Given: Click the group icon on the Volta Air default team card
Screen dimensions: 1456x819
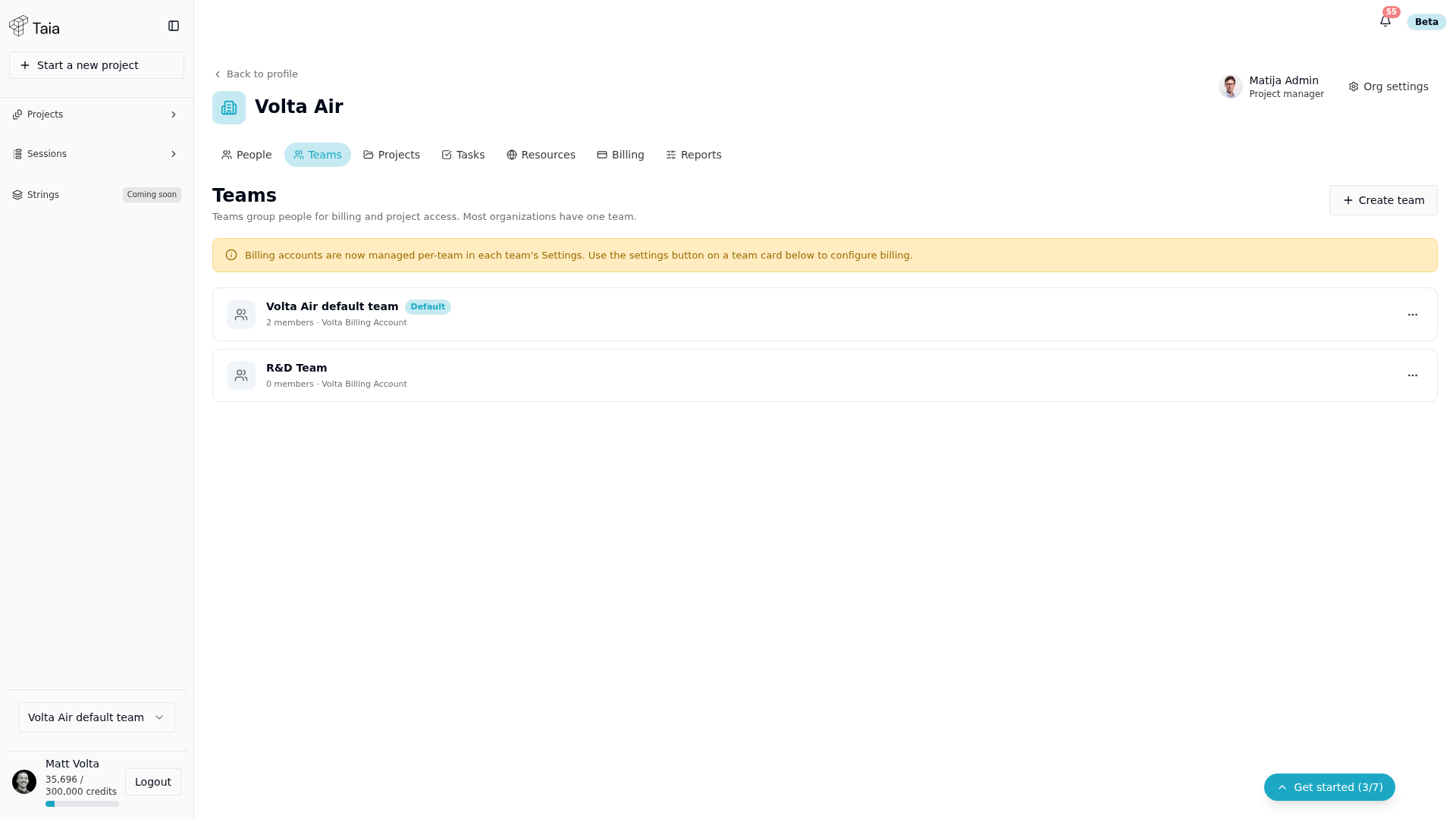Looking at the screenshot, I should click(241, 315).
